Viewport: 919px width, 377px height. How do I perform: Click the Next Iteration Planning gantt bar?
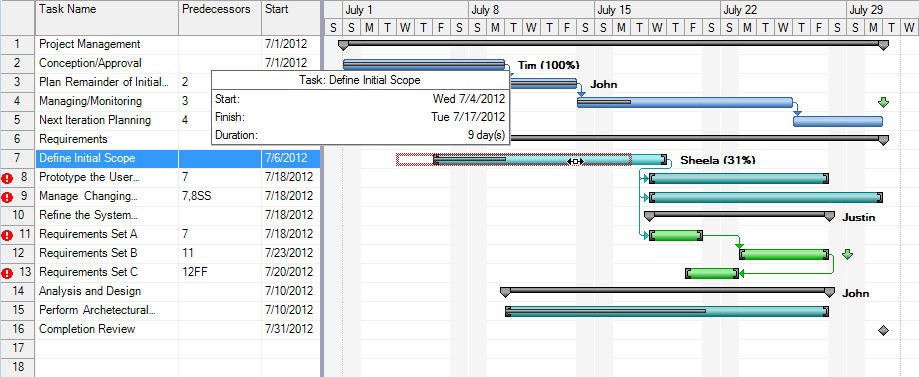[838, 121]
